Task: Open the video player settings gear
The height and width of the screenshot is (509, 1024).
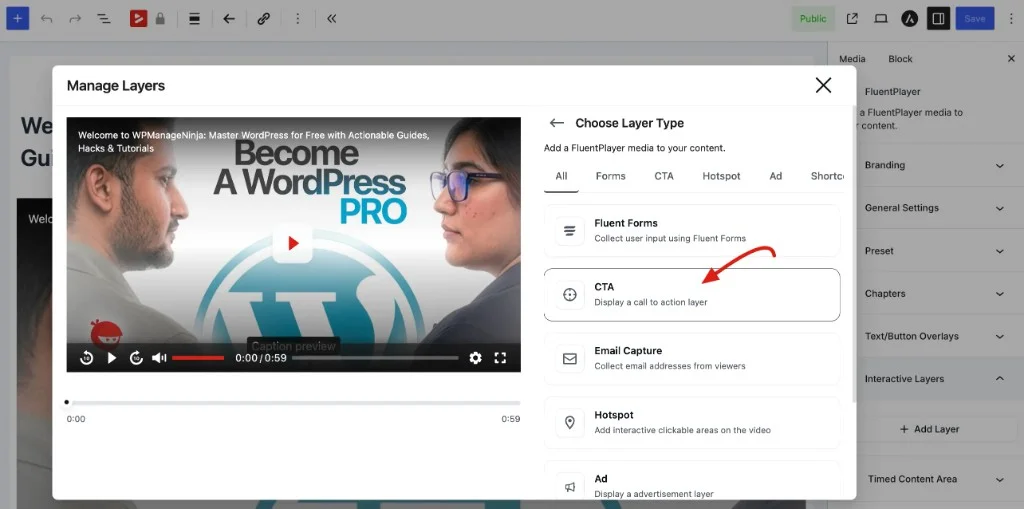Action: click(x=475, y=357)
